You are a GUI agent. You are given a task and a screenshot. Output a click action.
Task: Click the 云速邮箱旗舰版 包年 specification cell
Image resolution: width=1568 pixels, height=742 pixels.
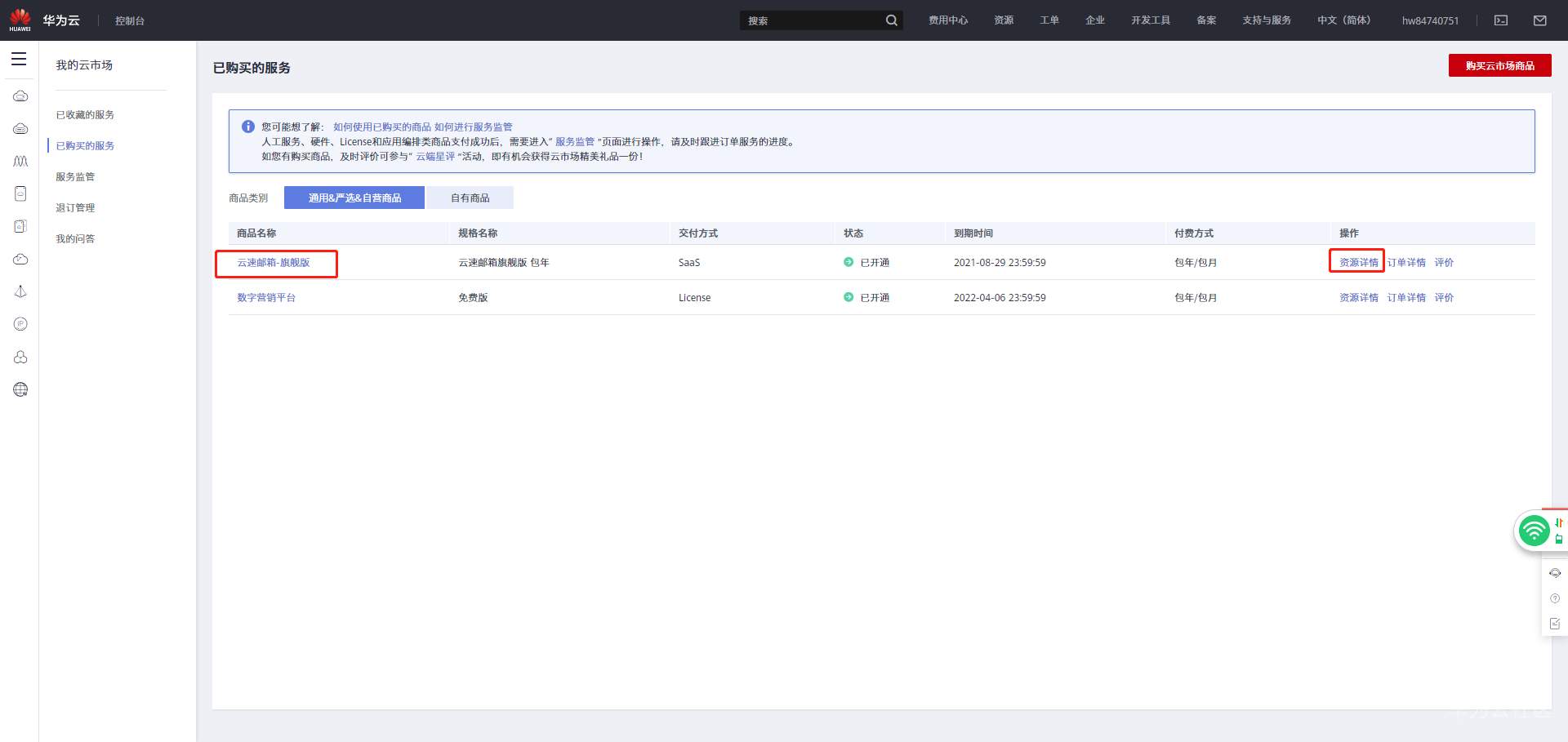[504, 263]
